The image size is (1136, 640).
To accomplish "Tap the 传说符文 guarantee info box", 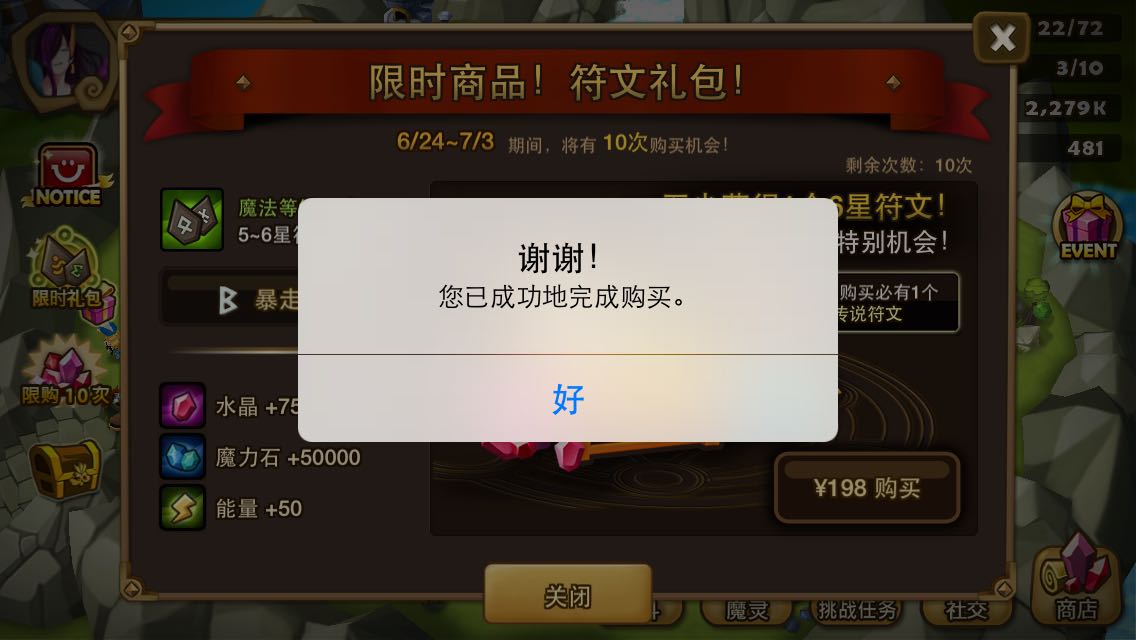I will click(898, 303).
